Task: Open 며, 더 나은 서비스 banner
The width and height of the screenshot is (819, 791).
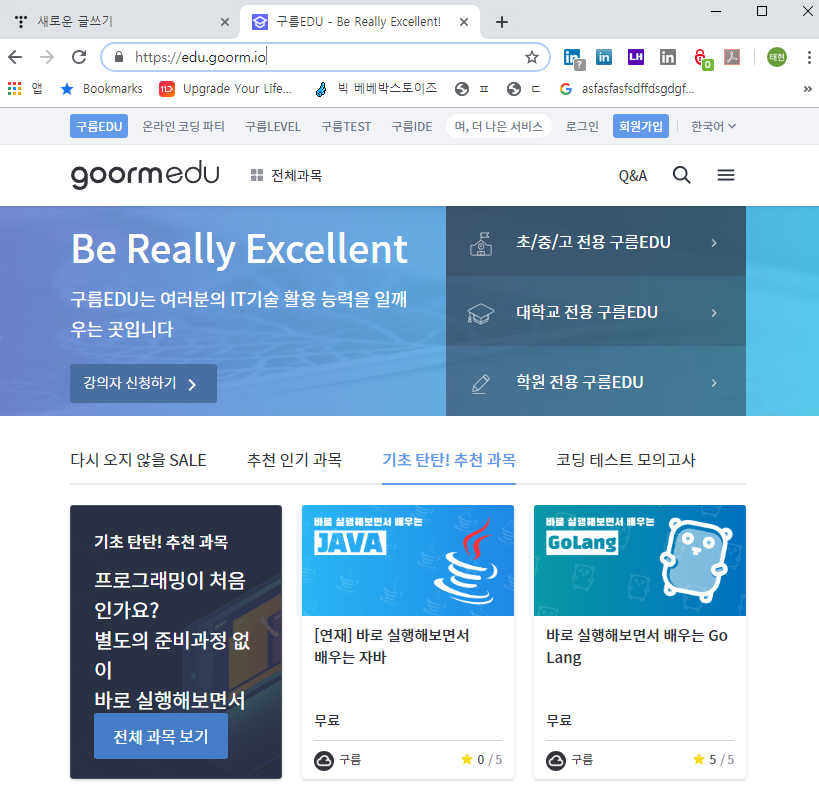Action: pyautogui.click(x=499, y=126)
